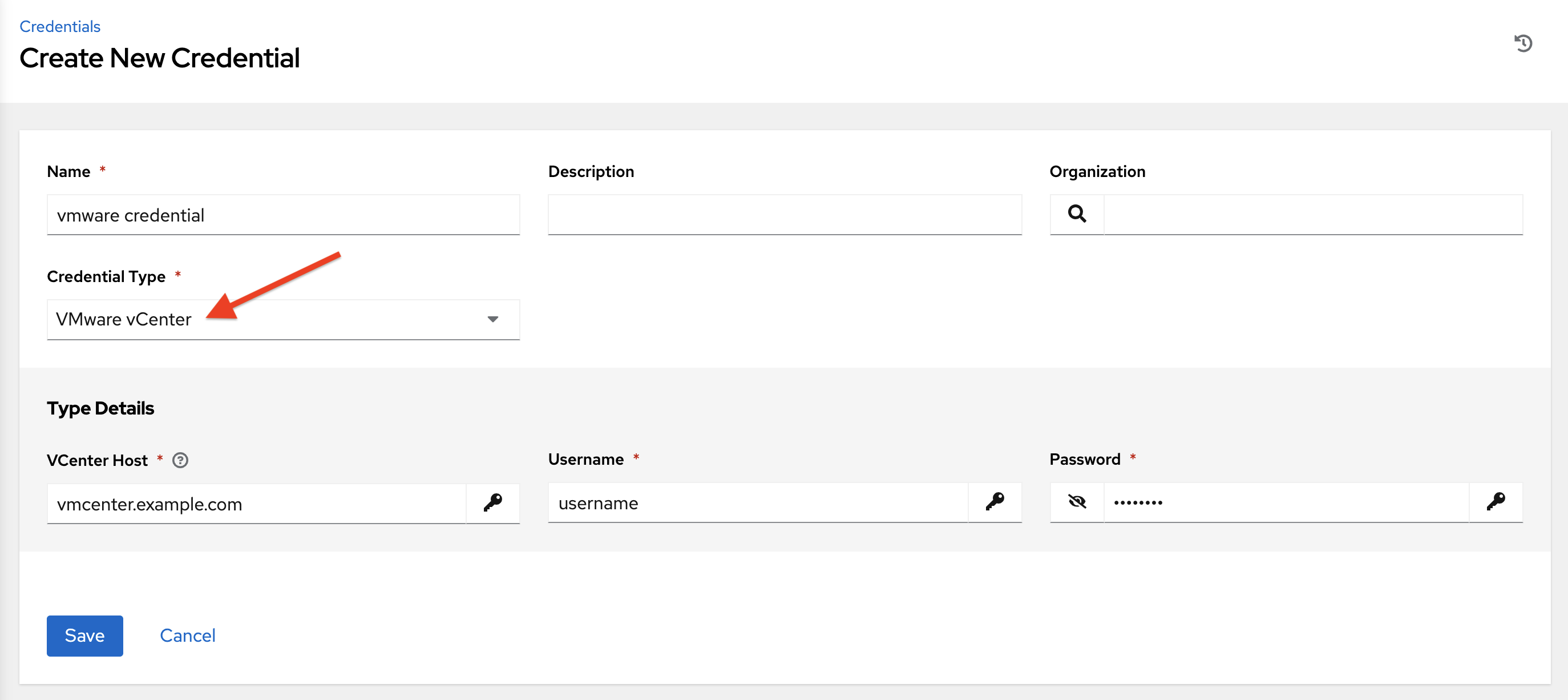Click the Name input field
The image size is (1568, 700).
[x=283, y=214]
